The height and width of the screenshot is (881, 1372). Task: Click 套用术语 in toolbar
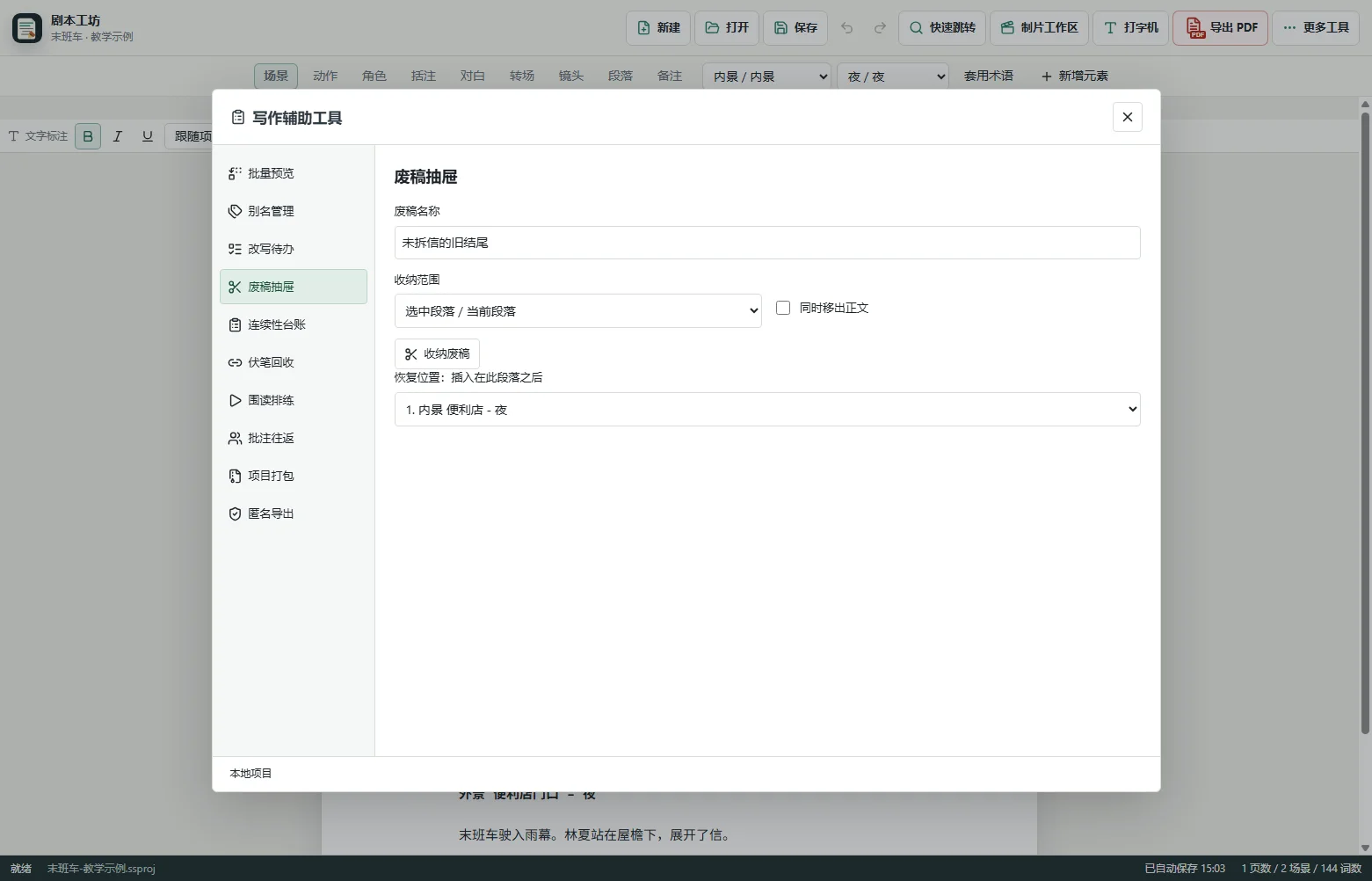click(x=988, y=76)
